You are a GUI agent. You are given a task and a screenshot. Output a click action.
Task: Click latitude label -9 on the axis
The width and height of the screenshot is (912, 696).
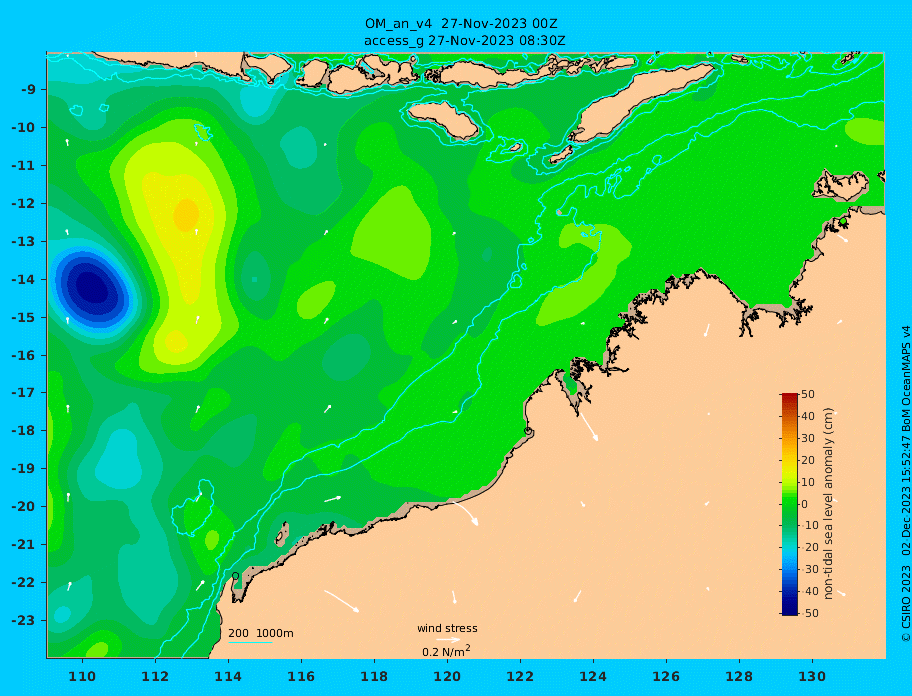coord(29,90)
